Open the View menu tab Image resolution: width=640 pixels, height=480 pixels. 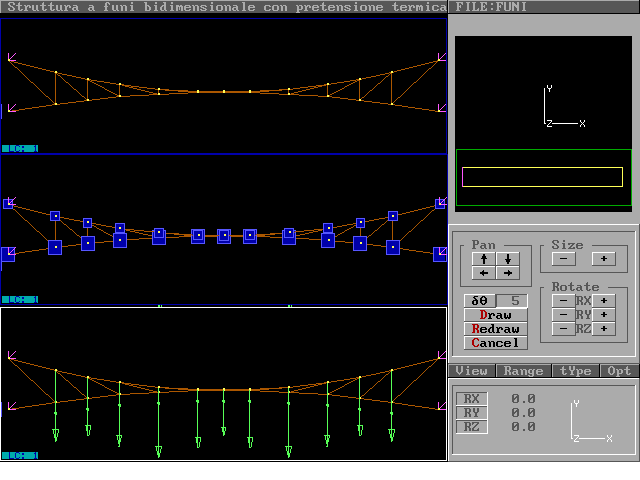point(471,371)
